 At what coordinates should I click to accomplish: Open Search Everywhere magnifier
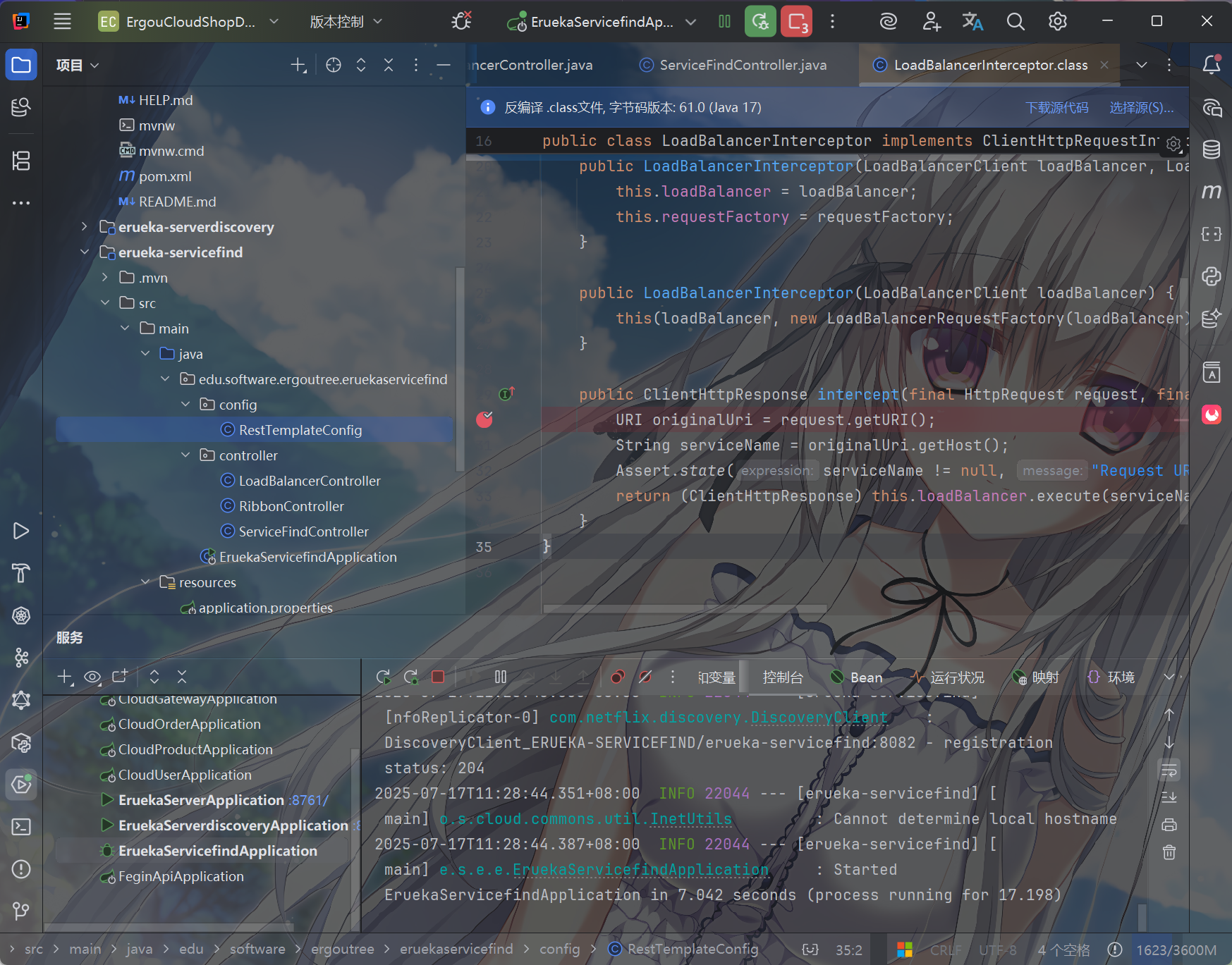tap(1016, 21)
